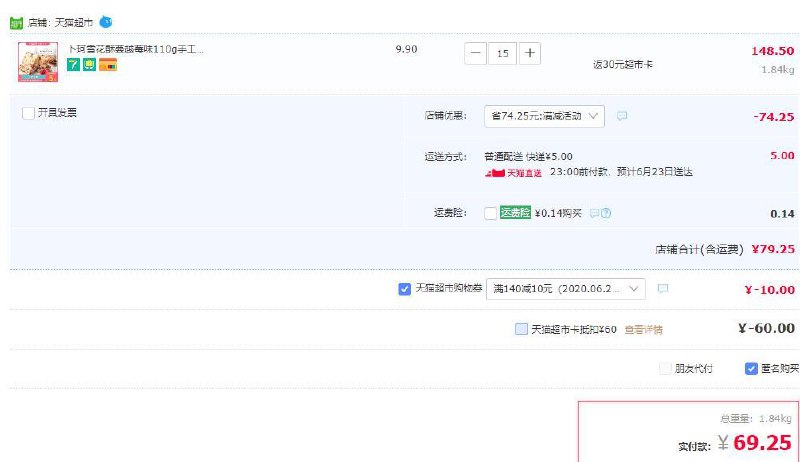The image size is (800, 462).
Task: Decrease quantity with the minus button
Action: 475,53
